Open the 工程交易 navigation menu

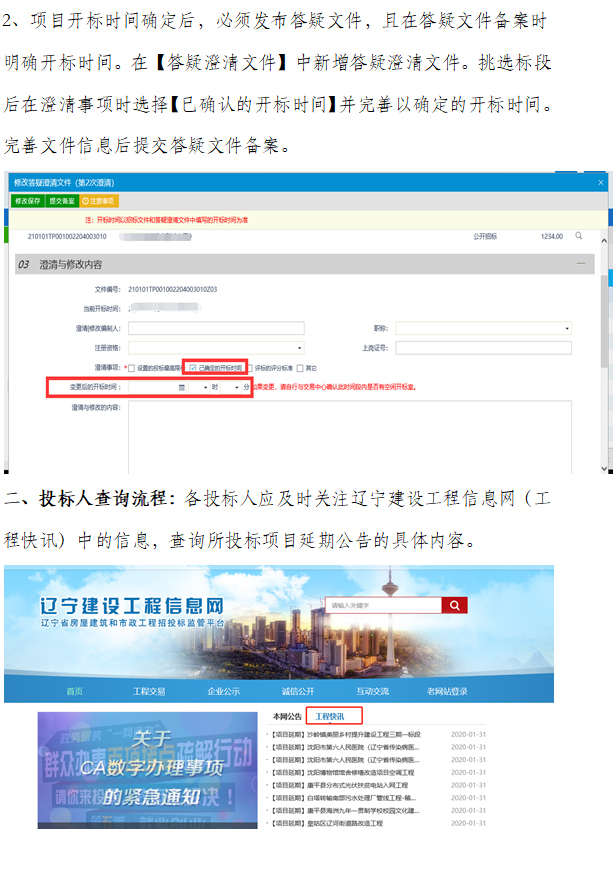(149, 691)
